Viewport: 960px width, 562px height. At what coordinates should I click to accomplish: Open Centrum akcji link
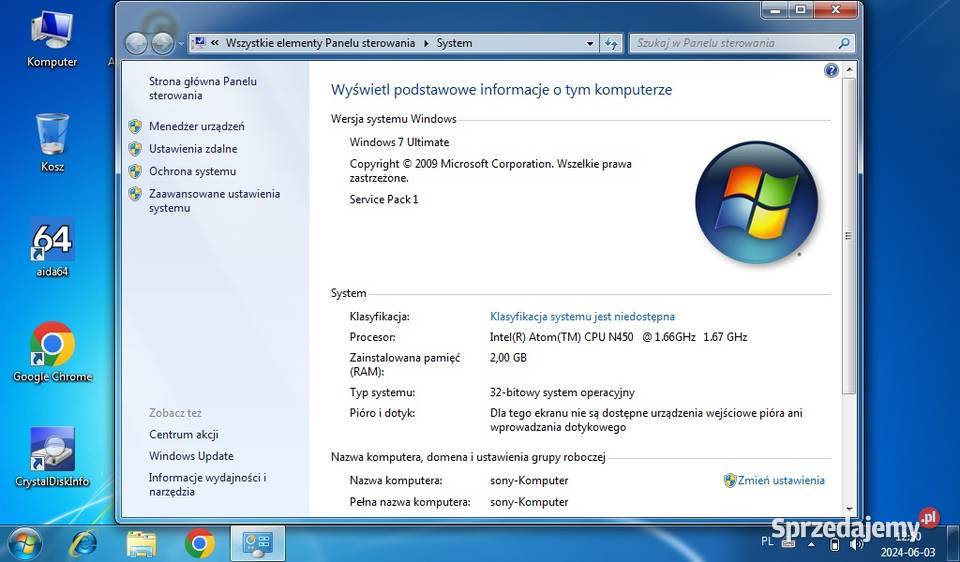point(184,435)
